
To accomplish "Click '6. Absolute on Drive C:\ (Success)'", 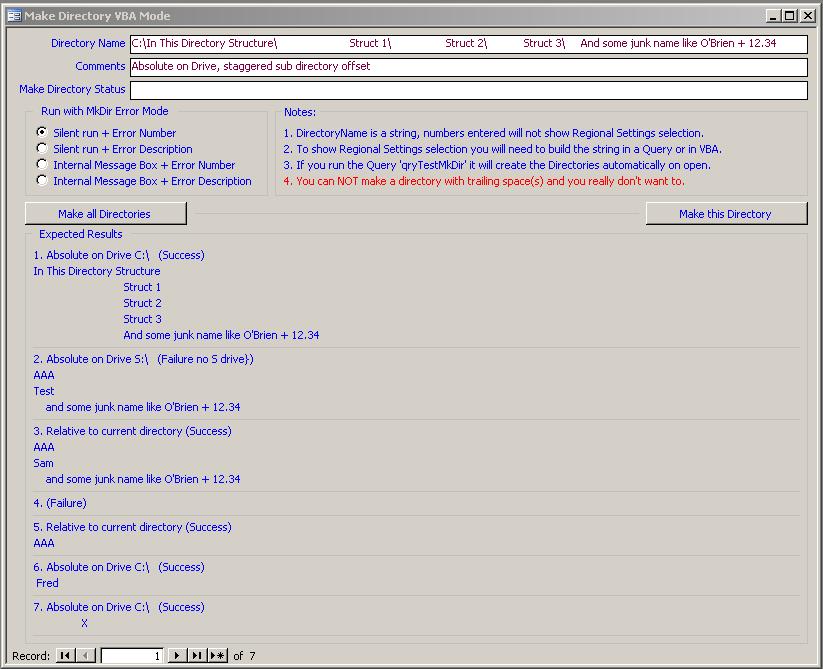I will coord(119,567).
